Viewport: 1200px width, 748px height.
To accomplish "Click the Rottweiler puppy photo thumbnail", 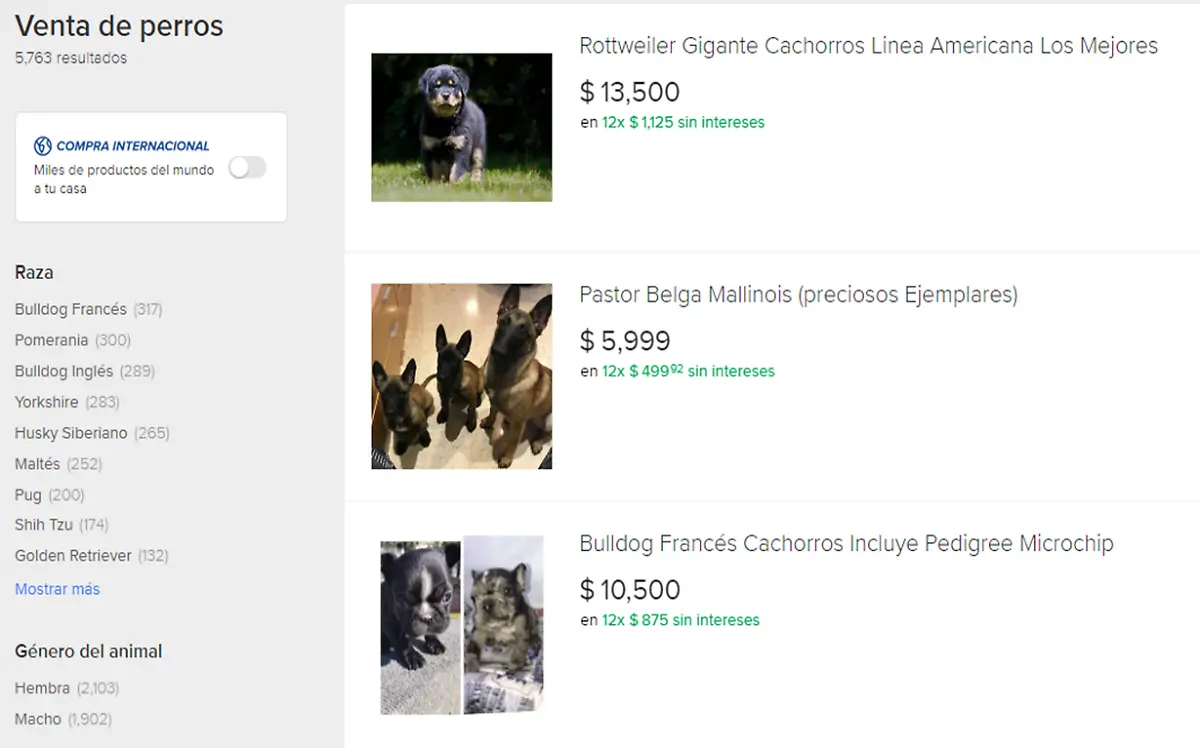I will (x=461, y=127).
